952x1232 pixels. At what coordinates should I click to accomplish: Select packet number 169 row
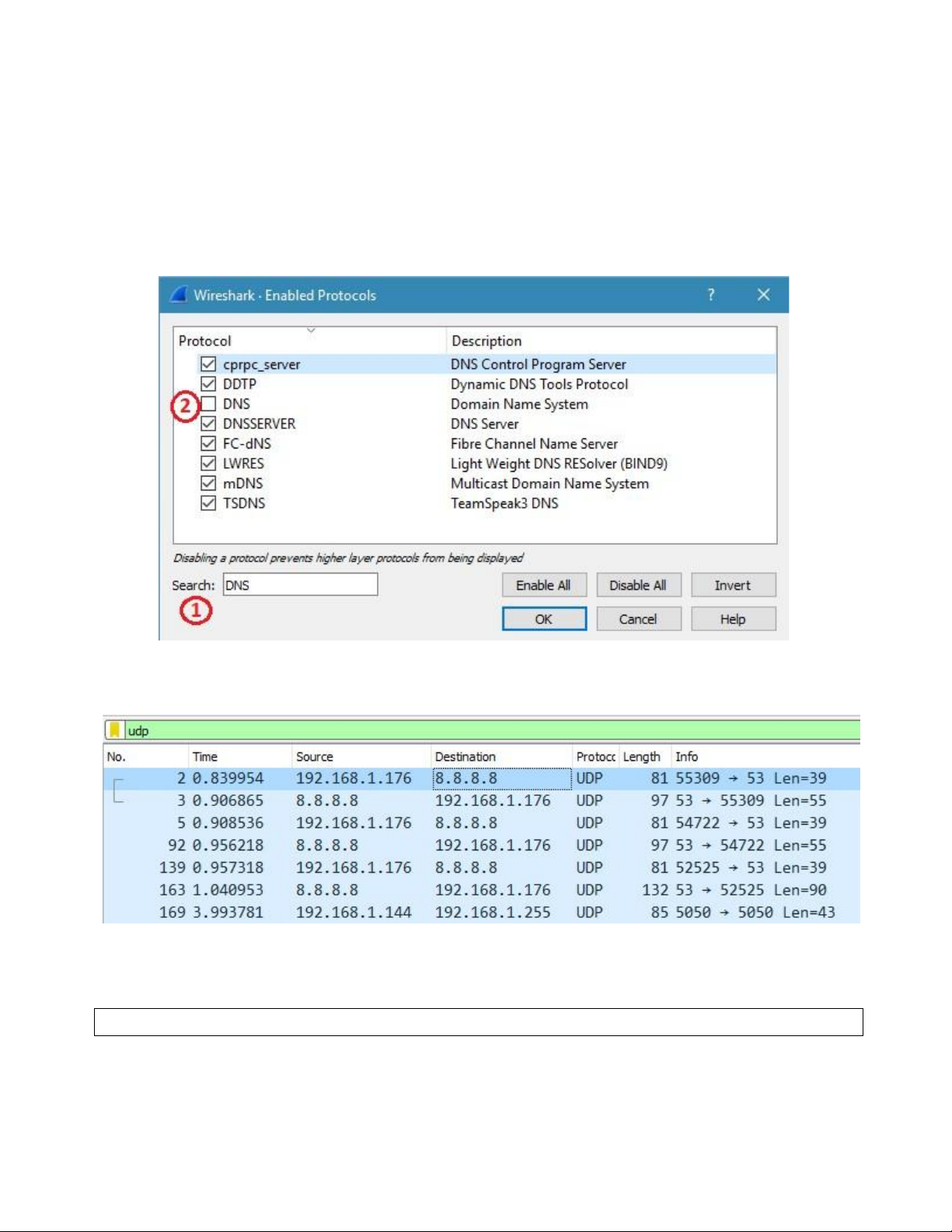[x=482, y=913]
